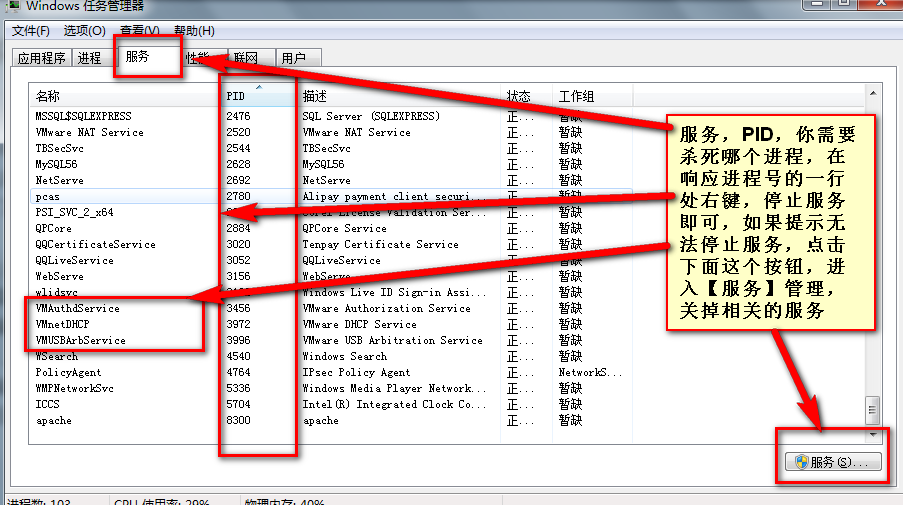Select the apache service name
Screen dimensions: 903x505
coord(54,421)
